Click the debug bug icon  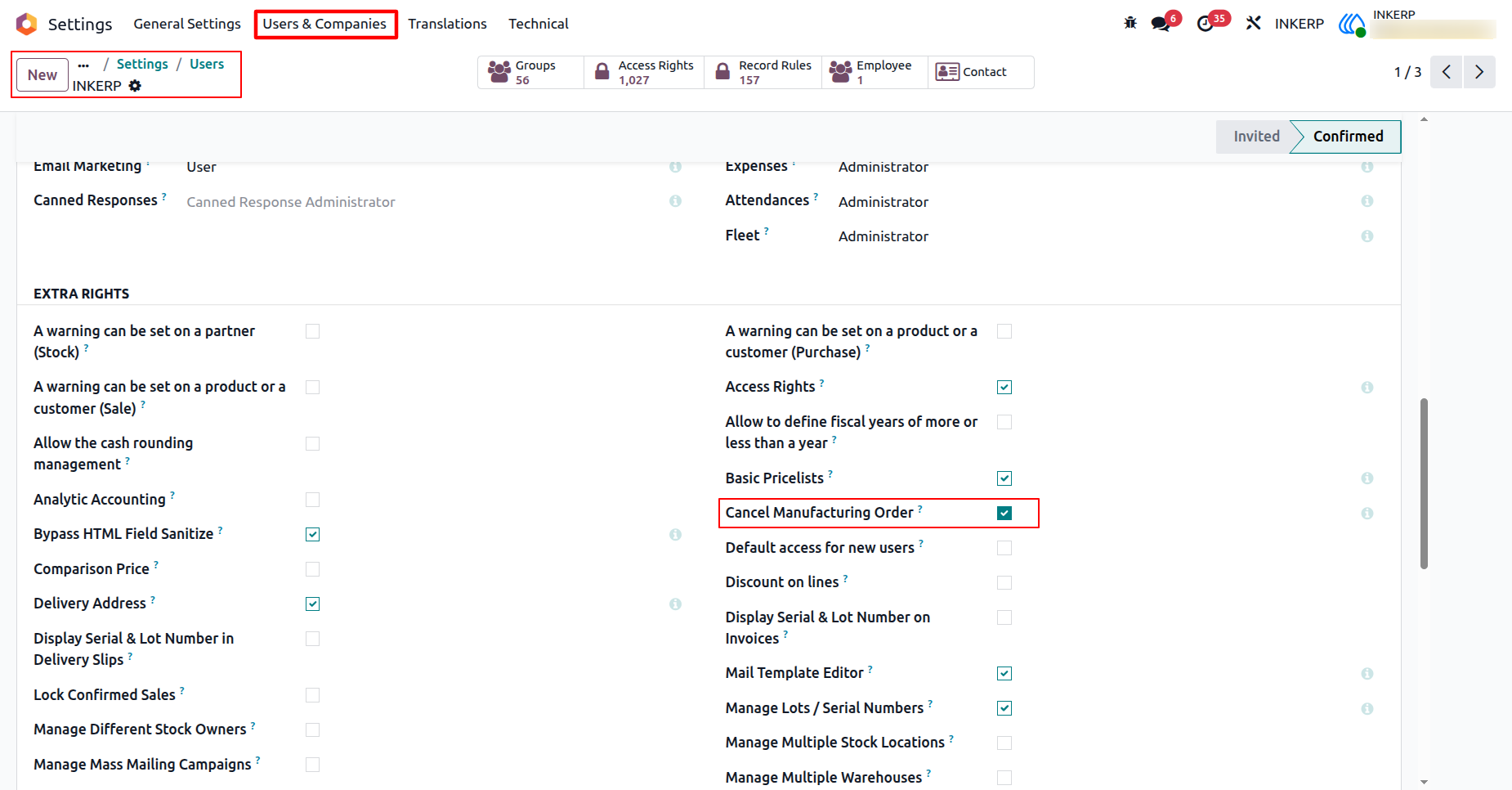(1130, 23)
